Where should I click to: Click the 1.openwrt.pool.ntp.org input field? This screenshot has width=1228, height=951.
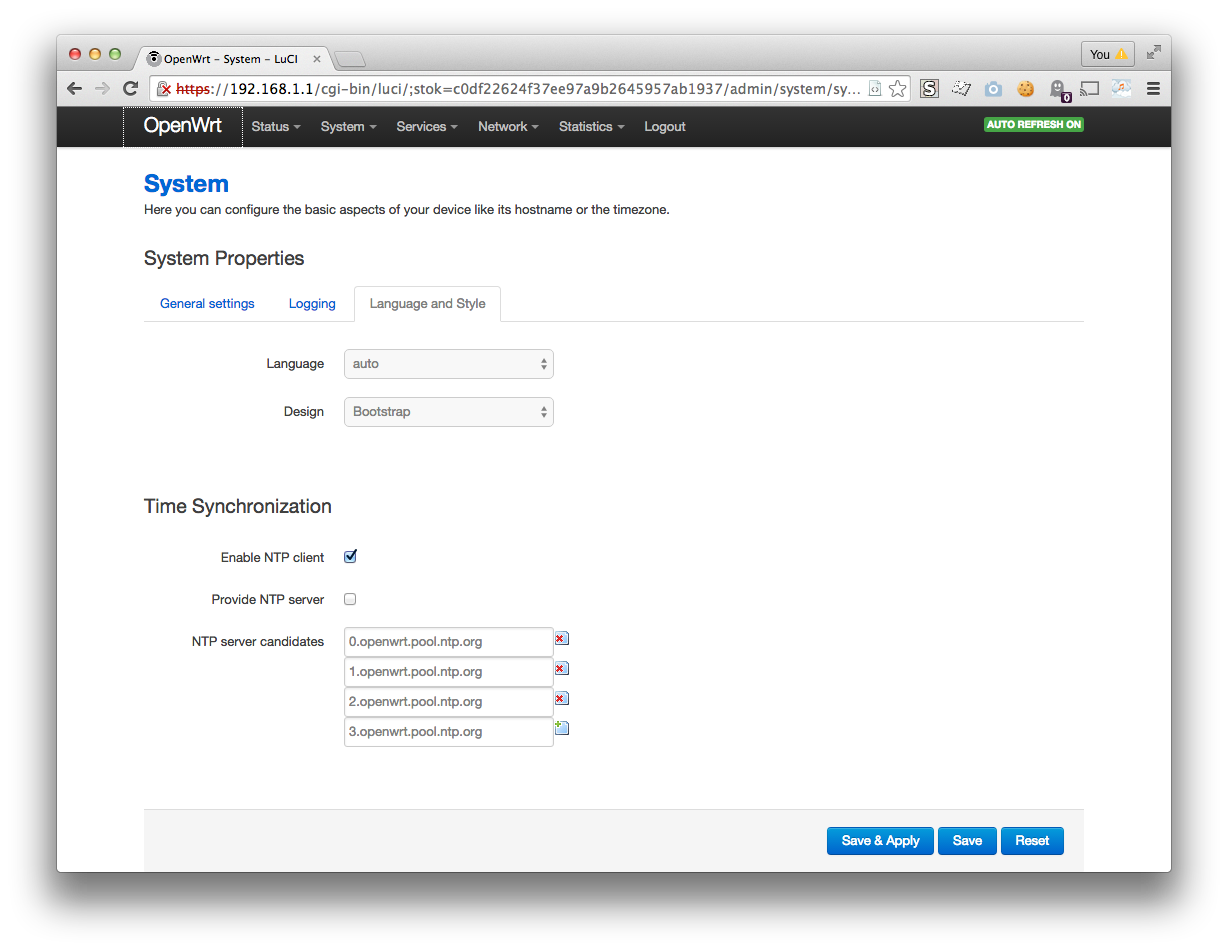click(x=448, y=672)
